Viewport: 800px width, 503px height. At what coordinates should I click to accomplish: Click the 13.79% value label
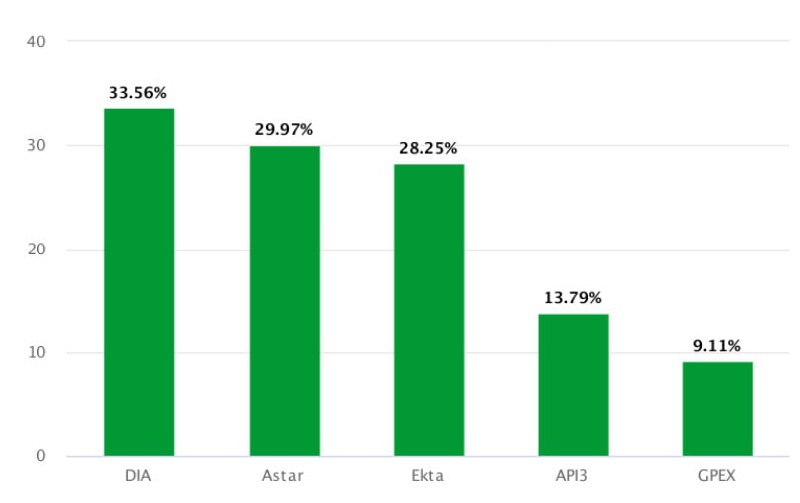(573, 298)
